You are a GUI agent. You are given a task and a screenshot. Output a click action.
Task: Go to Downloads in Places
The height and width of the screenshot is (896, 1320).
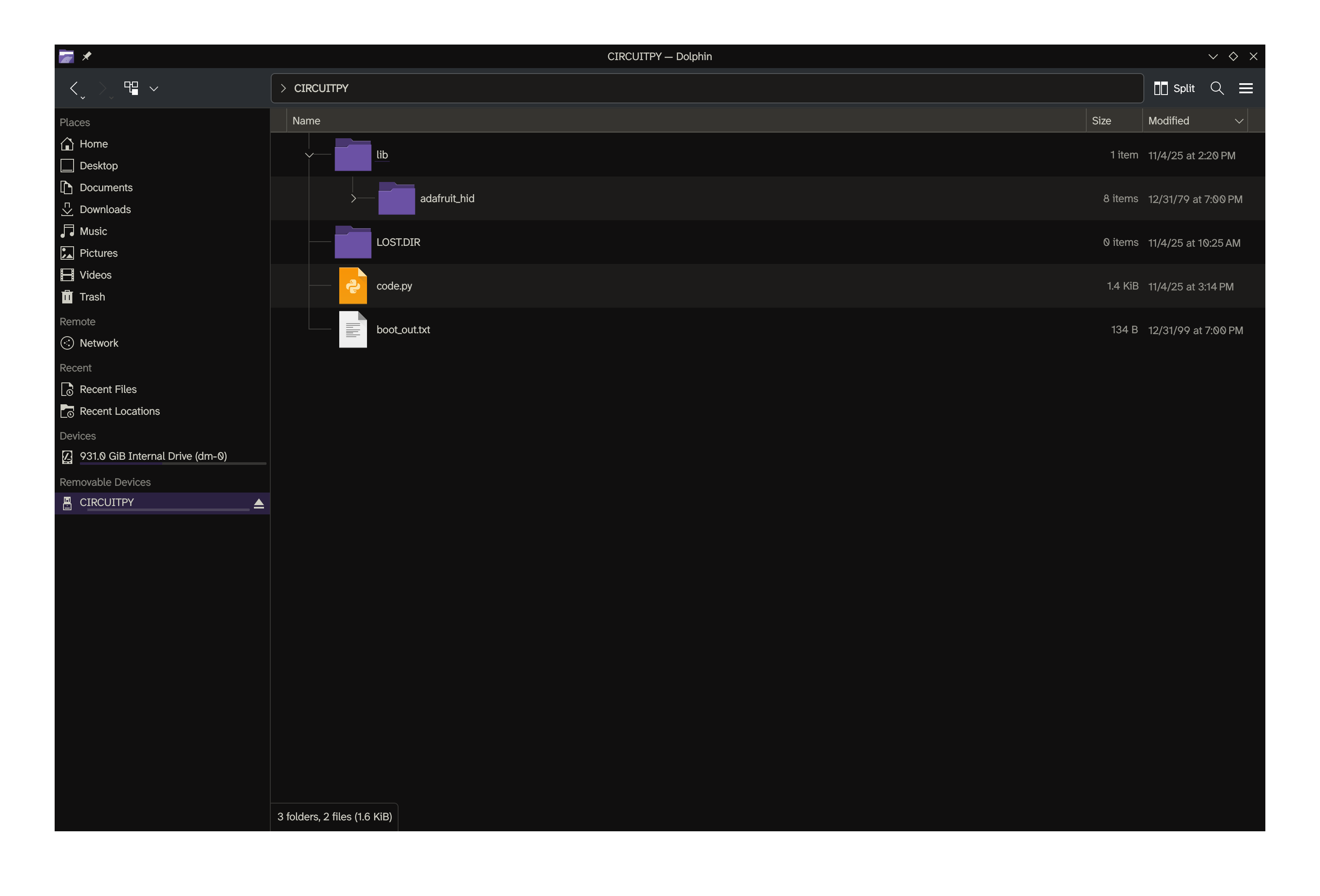(x=105, y=210)
